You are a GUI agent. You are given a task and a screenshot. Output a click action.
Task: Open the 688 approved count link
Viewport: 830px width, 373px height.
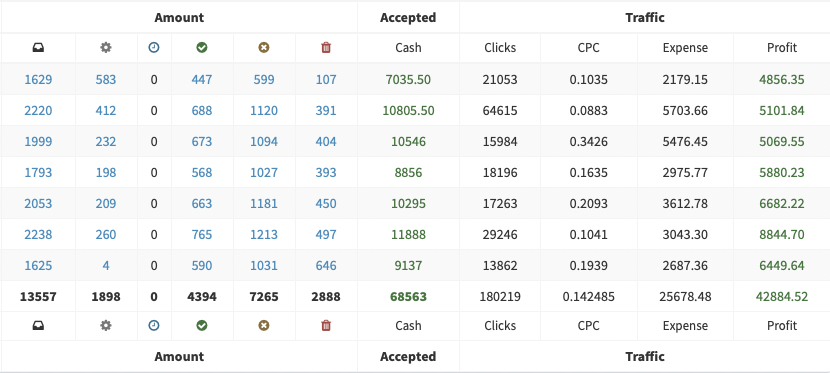tap(202, 111)
